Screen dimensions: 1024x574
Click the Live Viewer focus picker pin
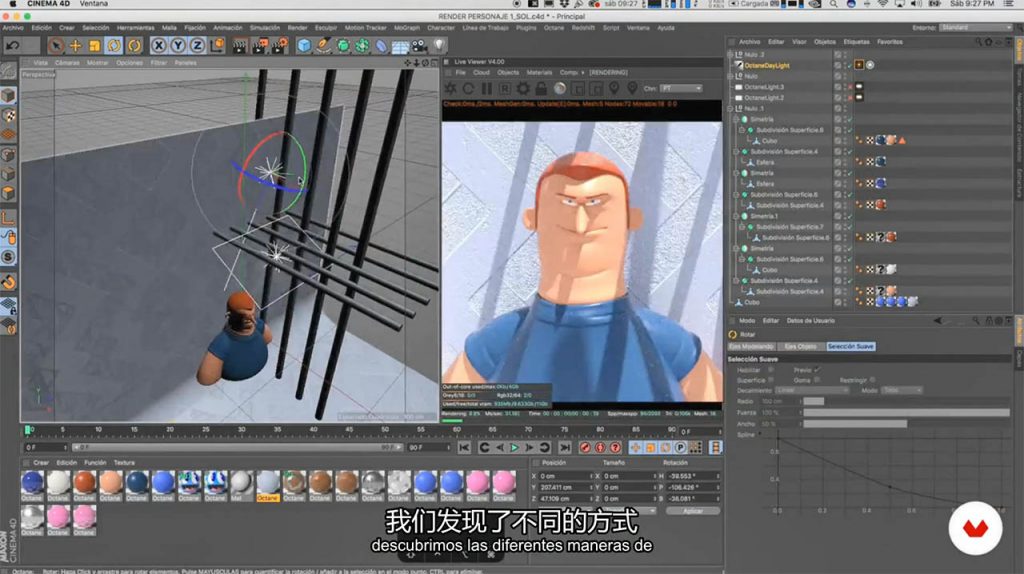coord(615,88)
